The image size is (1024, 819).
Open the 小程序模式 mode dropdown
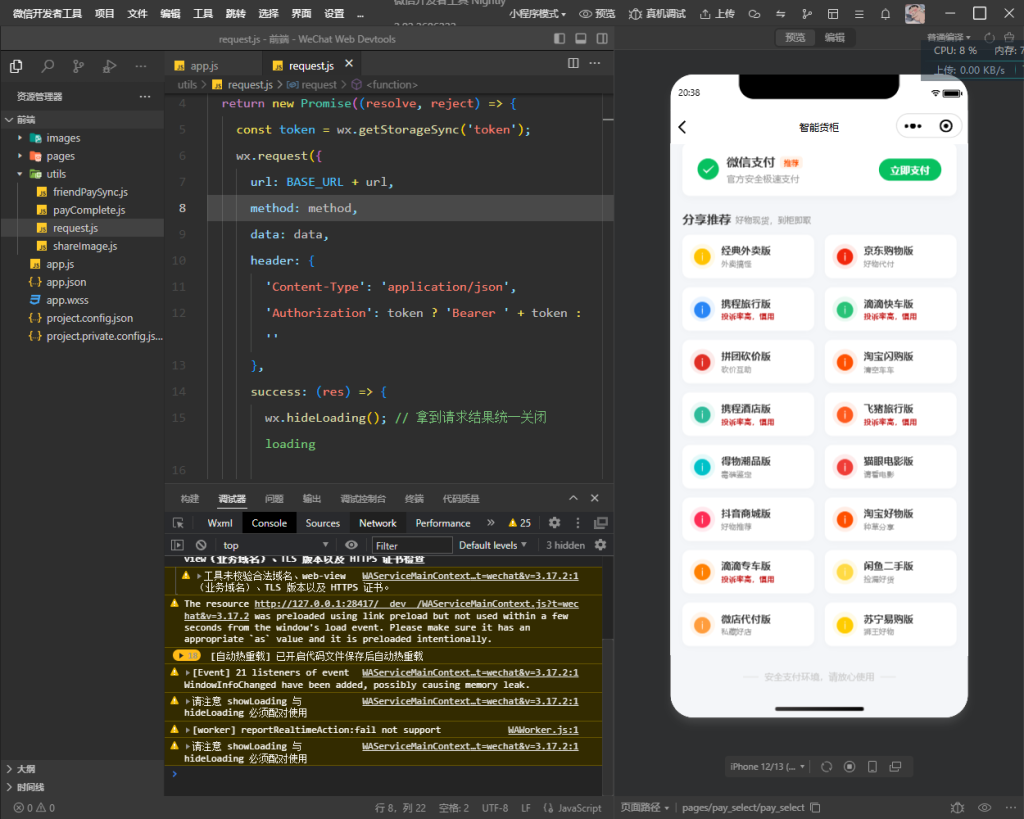pyautogui.click(x=537, y=14)
